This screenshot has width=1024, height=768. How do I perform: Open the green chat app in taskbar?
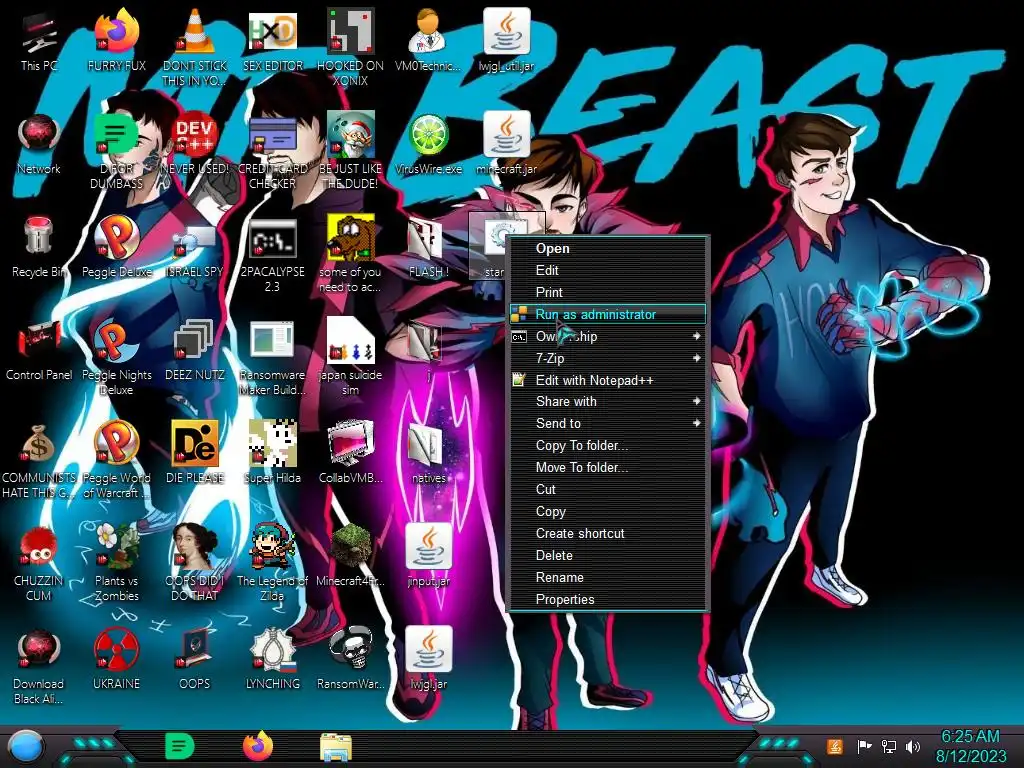[x=179, y=746]
